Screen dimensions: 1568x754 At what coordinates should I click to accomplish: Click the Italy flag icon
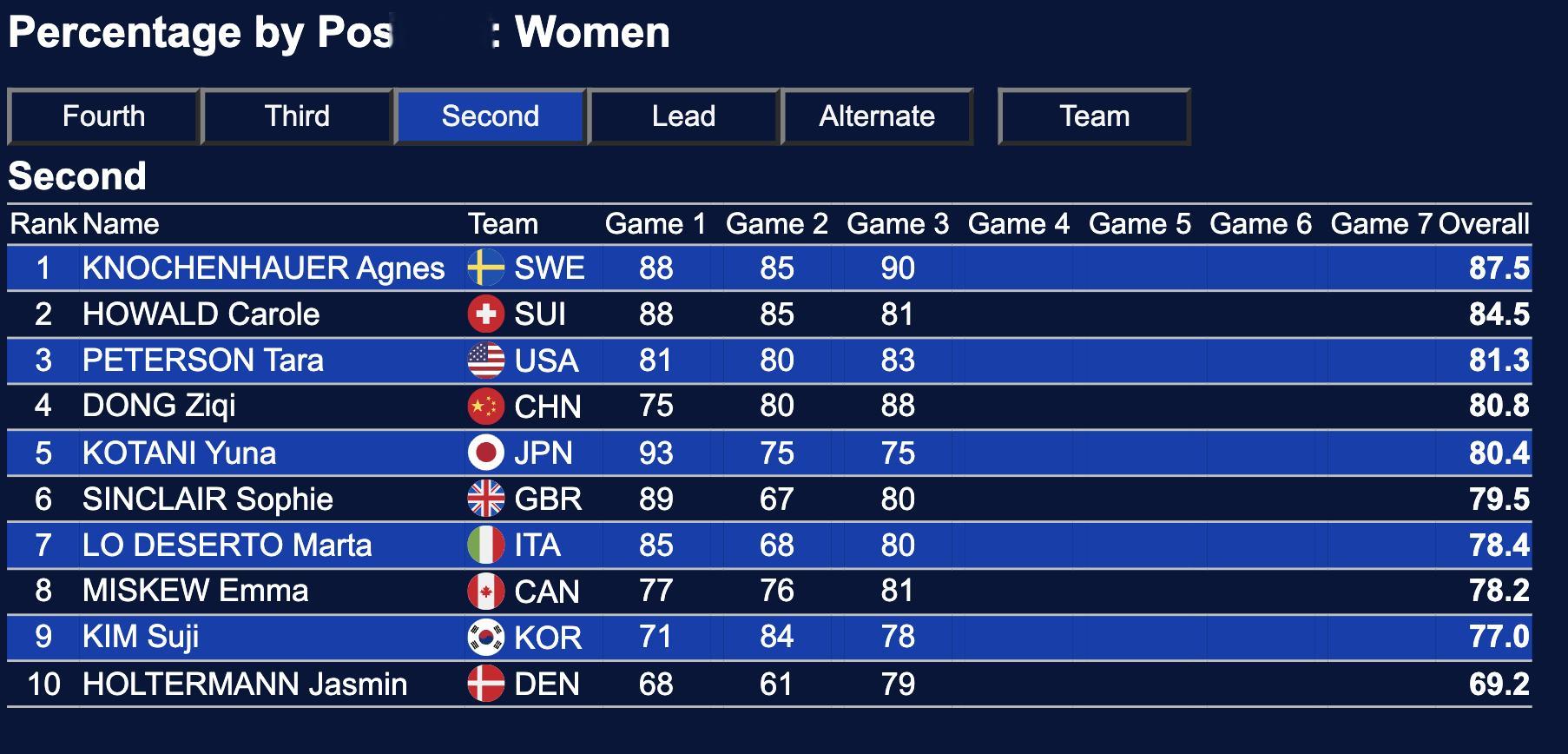point(485,545)
